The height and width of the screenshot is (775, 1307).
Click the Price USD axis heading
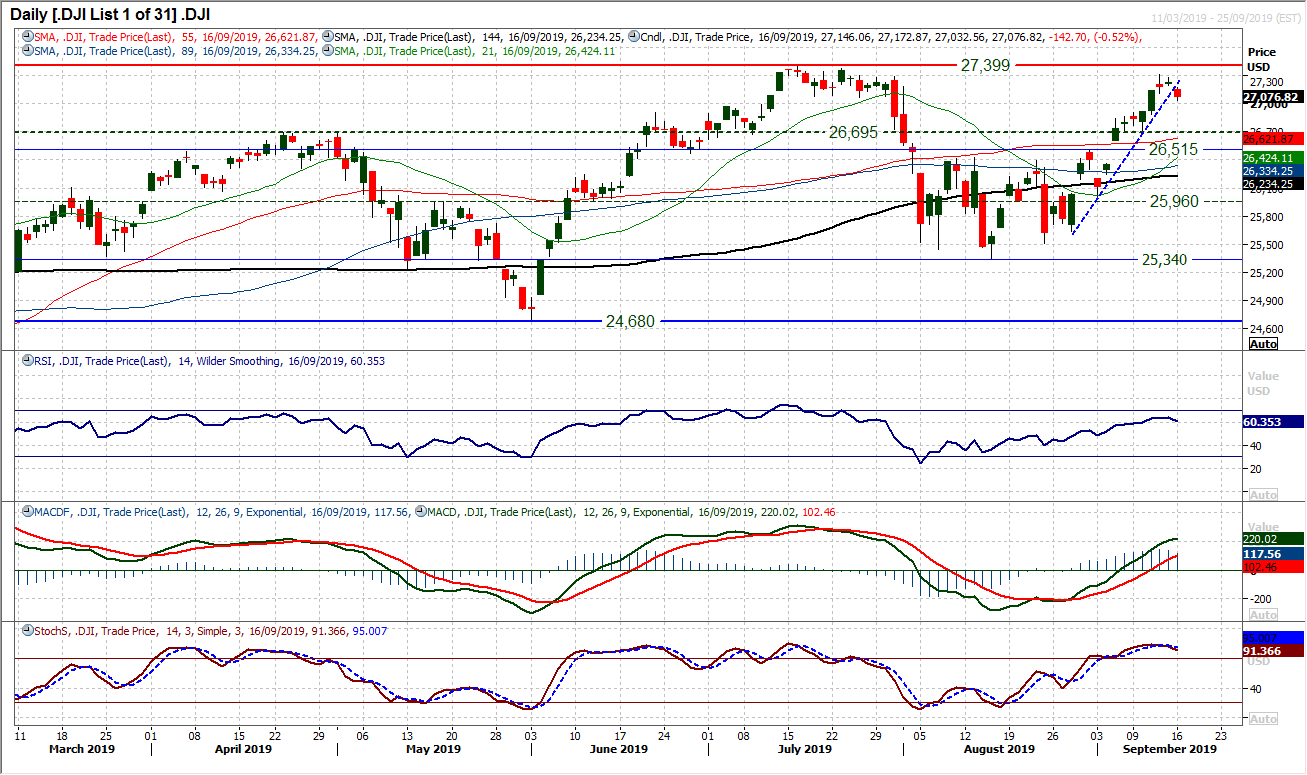(x=1262, y=60)
